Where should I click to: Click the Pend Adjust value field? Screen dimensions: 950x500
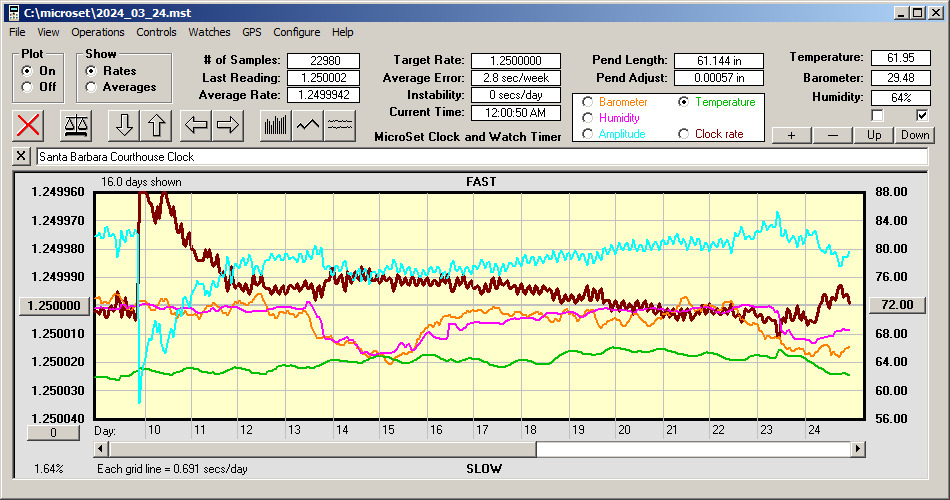pyautogui.click(x=719, y=78)
